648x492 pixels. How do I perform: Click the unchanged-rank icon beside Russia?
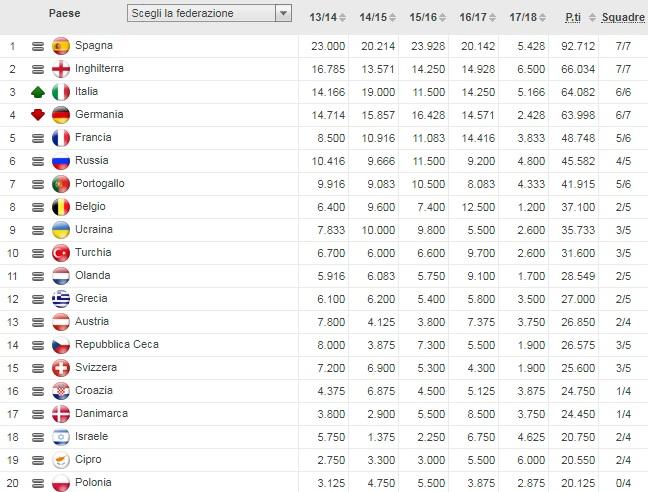point(38,161)
